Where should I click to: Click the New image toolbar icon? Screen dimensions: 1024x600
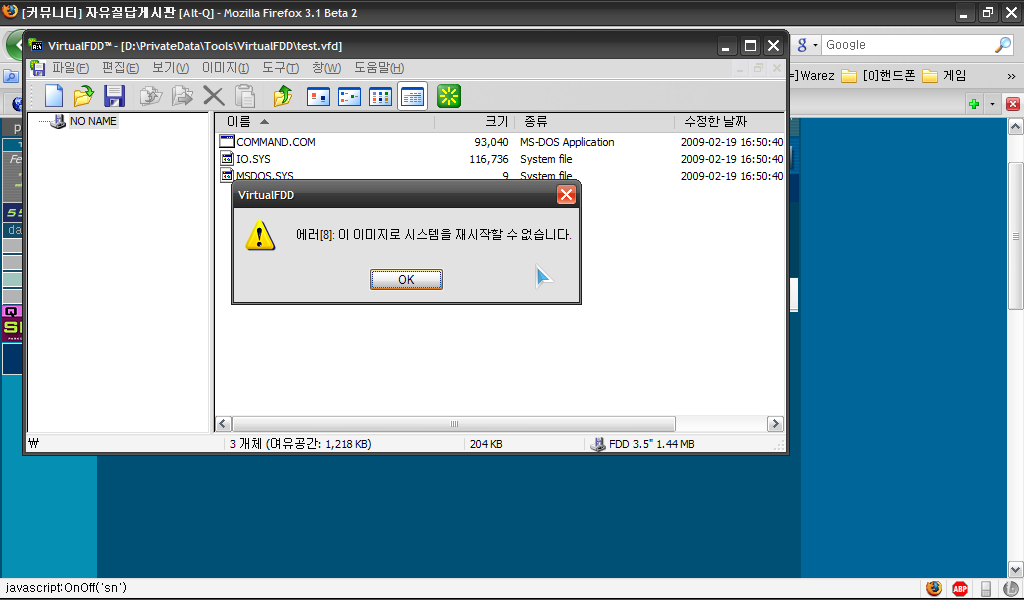[x=54, y=97]
